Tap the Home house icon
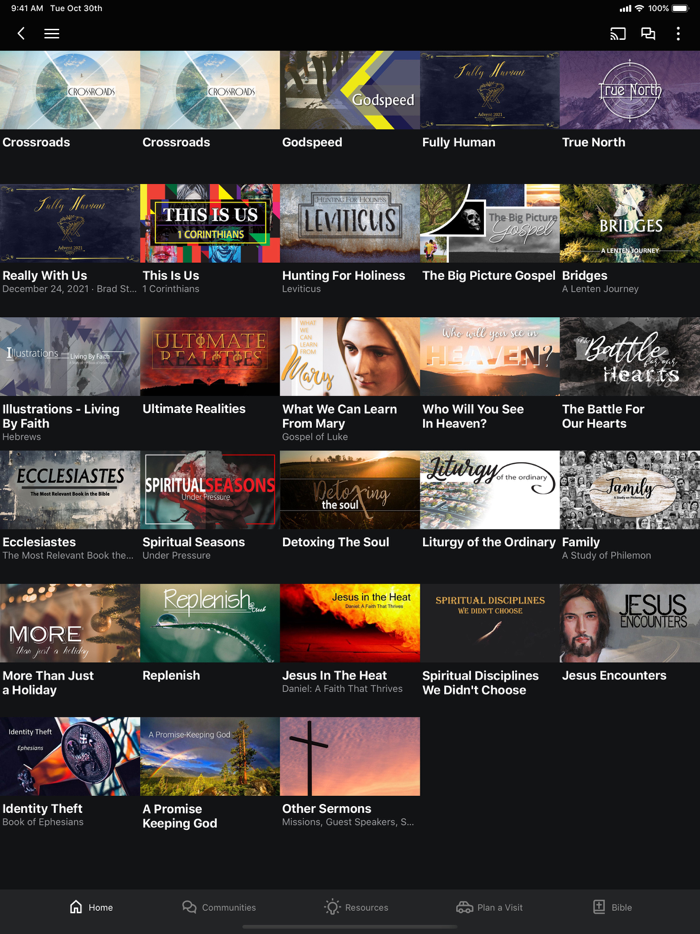700x934 pixels. [76, 907]
